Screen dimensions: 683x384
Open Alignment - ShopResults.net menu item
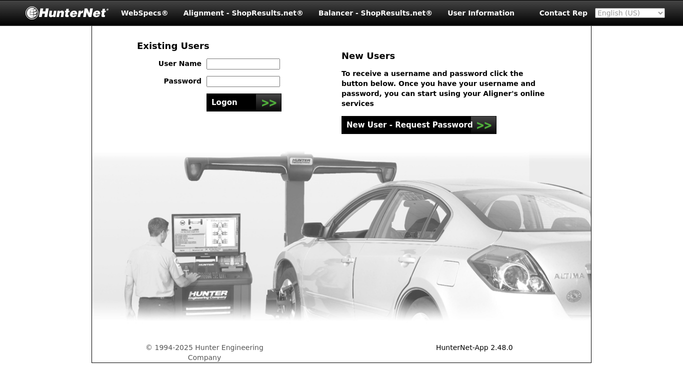[243, 13]
